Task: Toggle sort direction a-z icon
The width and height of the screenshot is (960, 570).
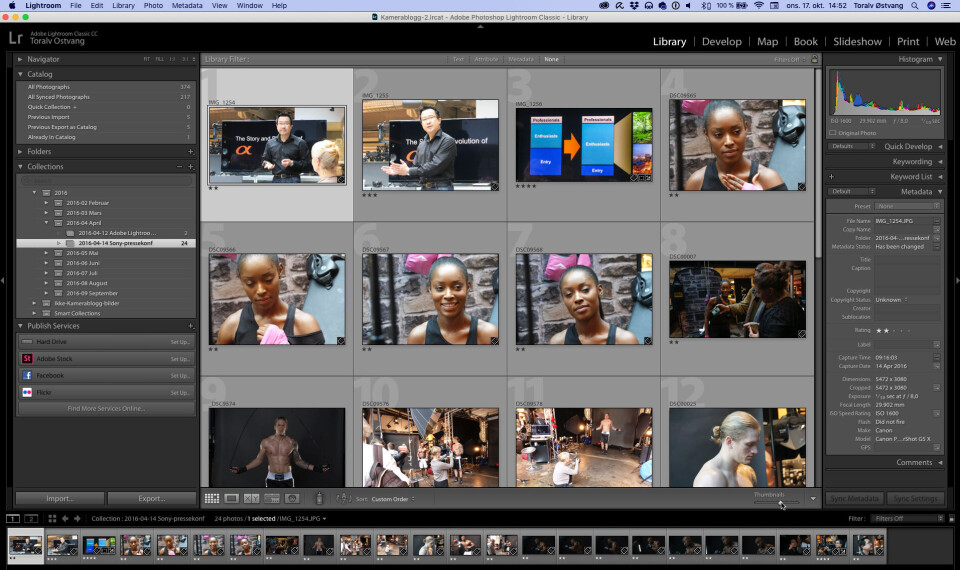Action: (x=343, y=498)
